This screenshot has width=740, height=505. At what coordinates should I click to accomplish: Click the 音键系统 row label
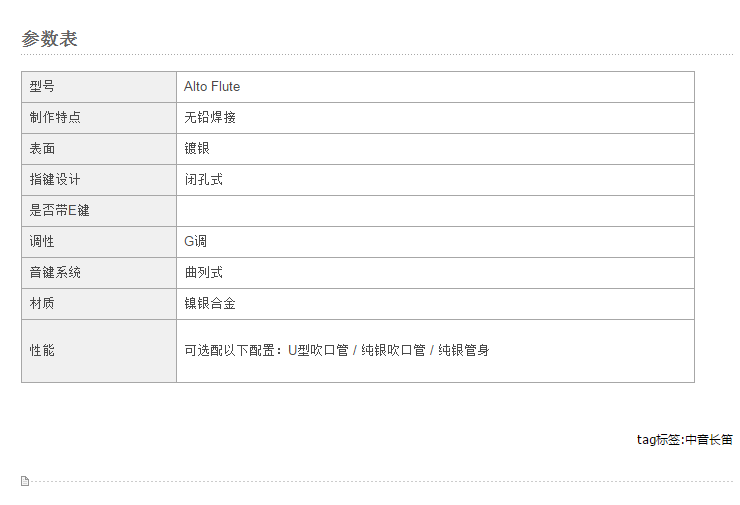99,273
